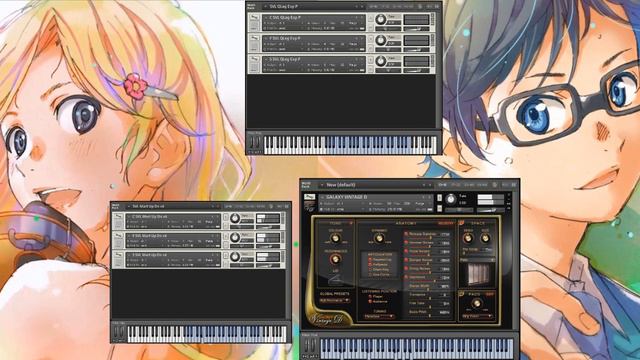The height and width of the screenshot is (360, 640).
Task: Switch to 49-64 tab in New (default) window
Action: pyautogui.click(x=482, y=185)
